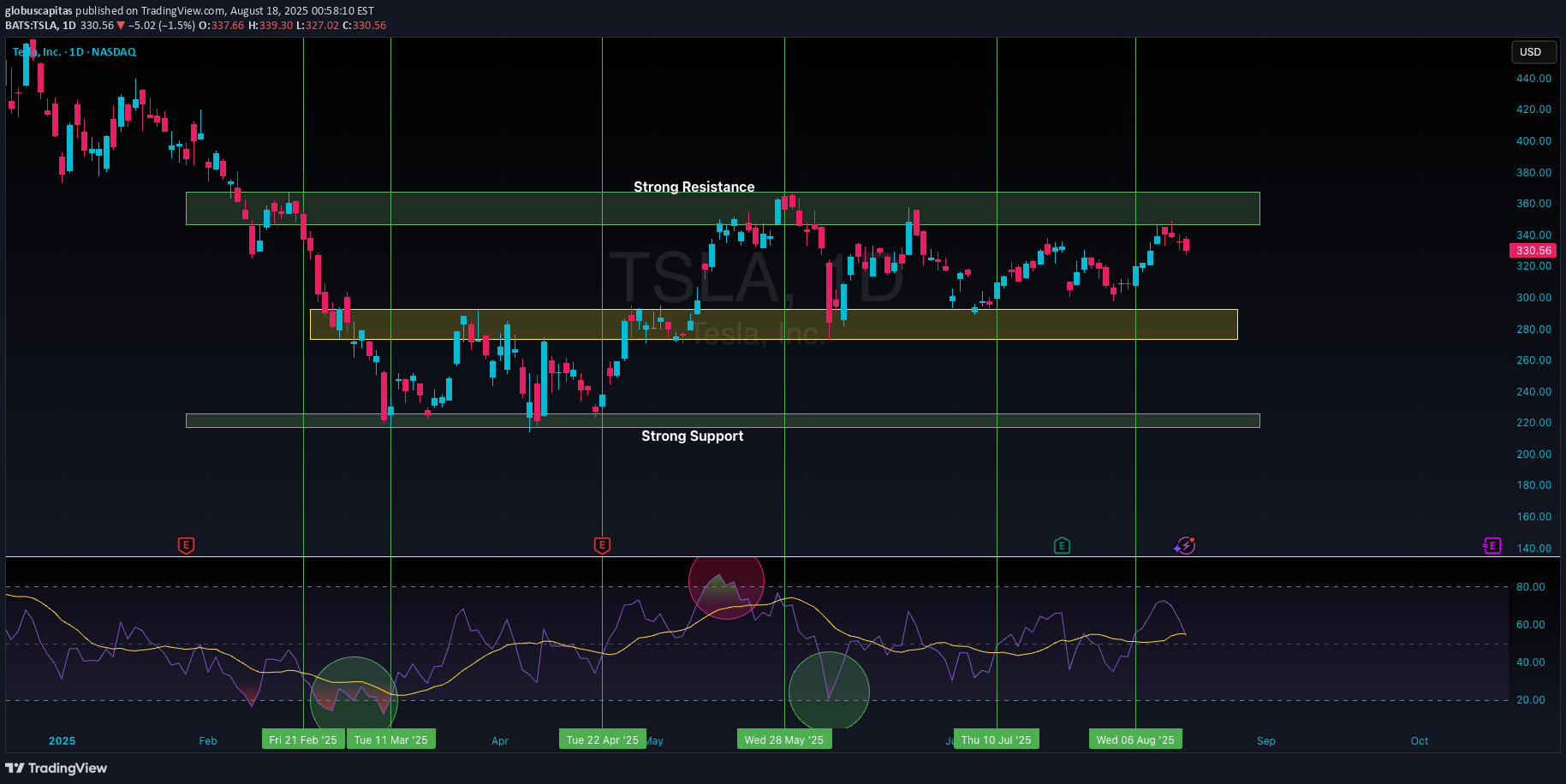Click the 220.00 price axis label
The image size is (1566, 784).
click(1533, 423)
